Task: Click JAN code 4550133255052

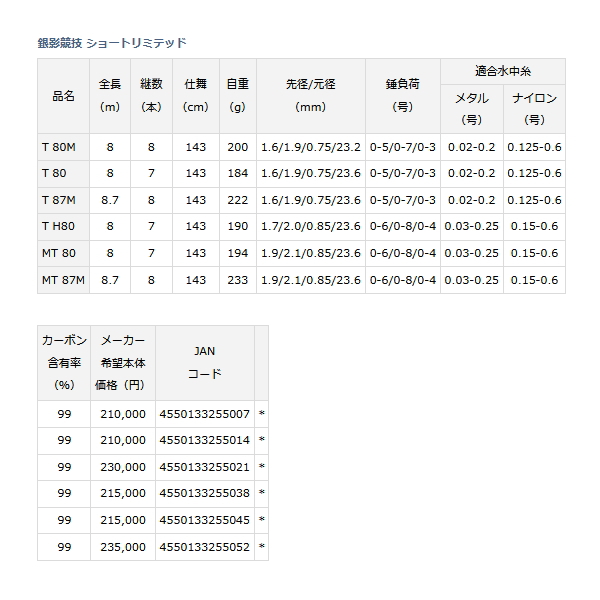Action: click(x=205, y=547)
